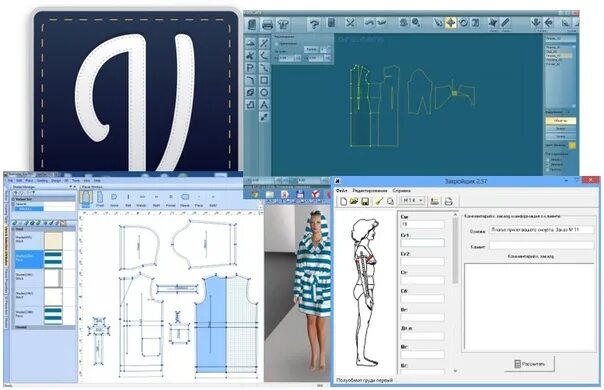Click the down arrow of measurements scrollbar
This screenshot has width=604, height=390.
coord(455,371)
